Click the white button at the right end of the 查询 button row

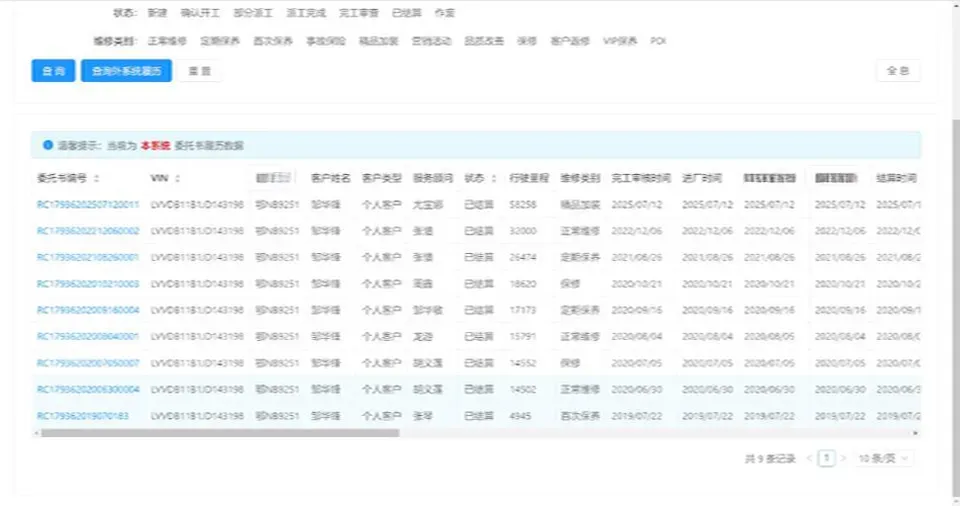pos(898,70)
